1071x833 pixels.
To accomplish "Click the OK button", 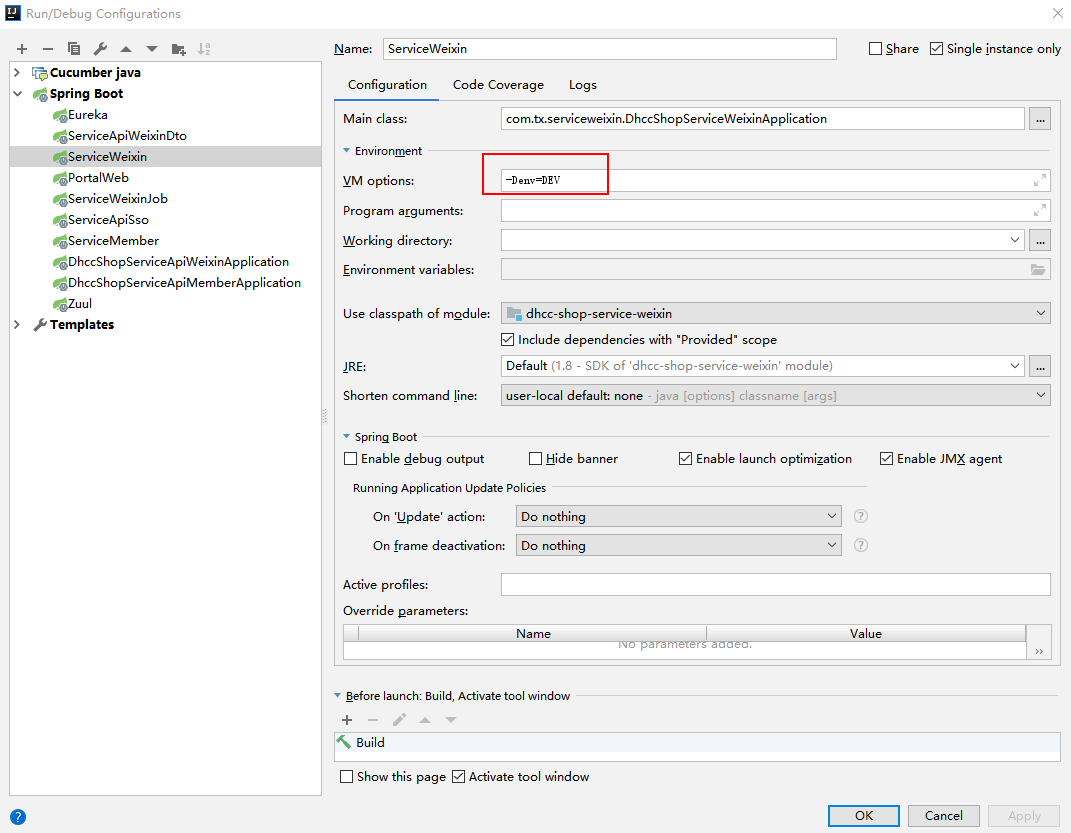I will [x=863, y=815].
